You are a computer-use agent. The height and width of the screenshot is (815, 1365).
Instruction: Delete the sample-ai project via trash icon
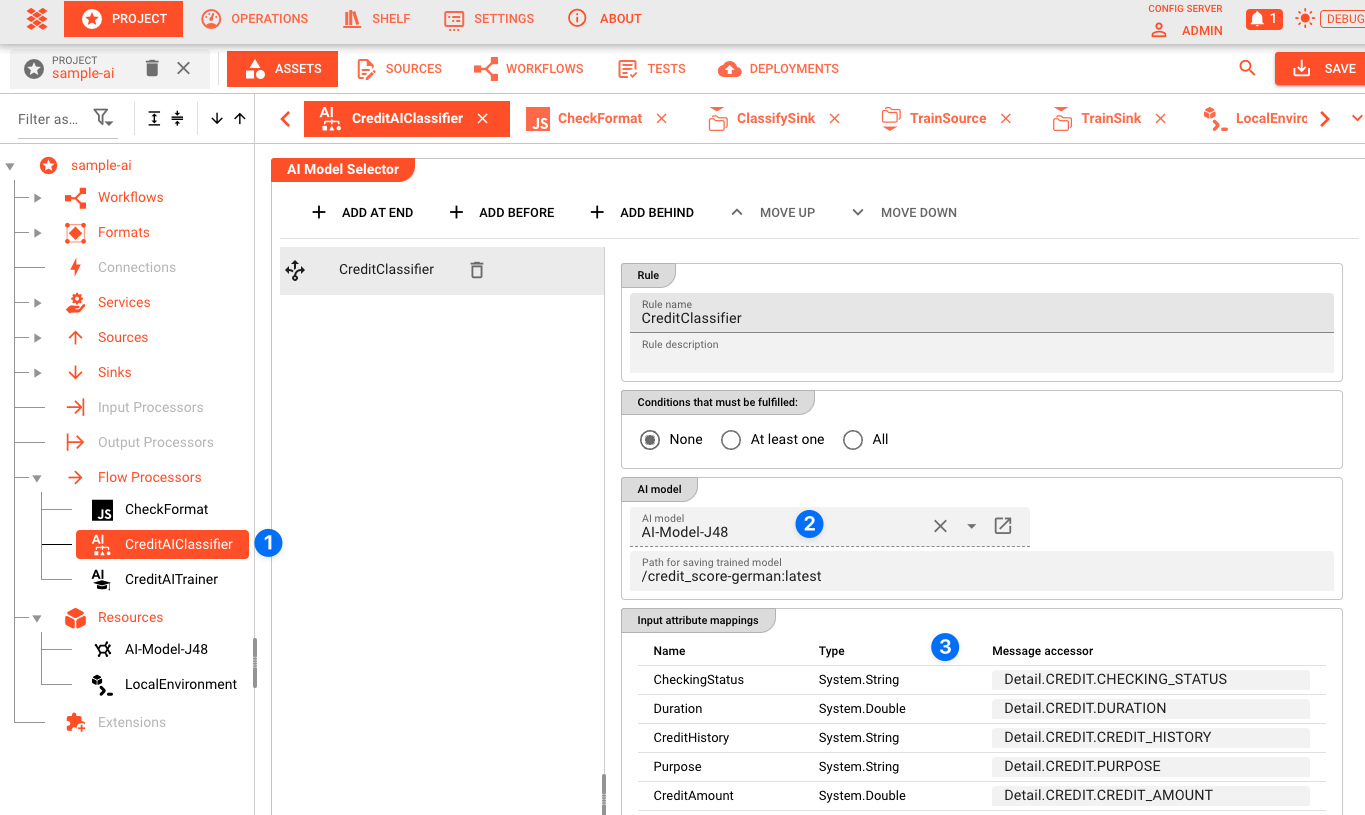point(152,68)
